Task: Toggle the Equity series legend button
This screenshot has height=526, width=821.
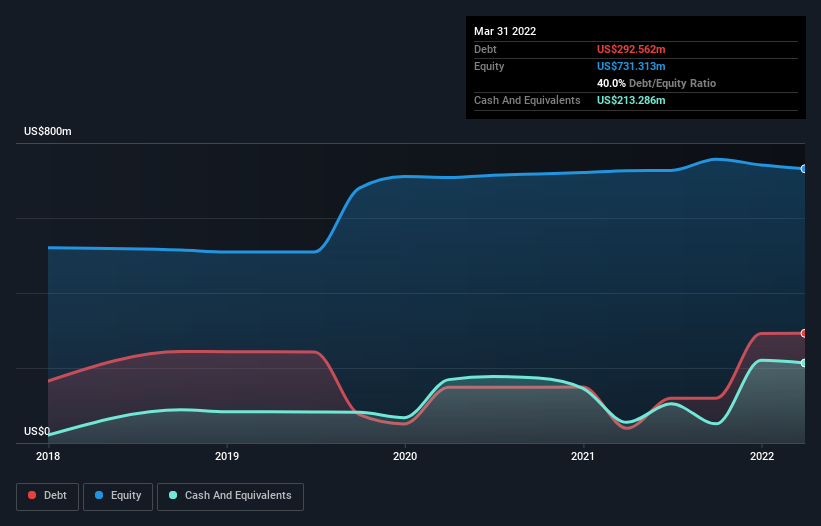Action: tap(118, 496)
